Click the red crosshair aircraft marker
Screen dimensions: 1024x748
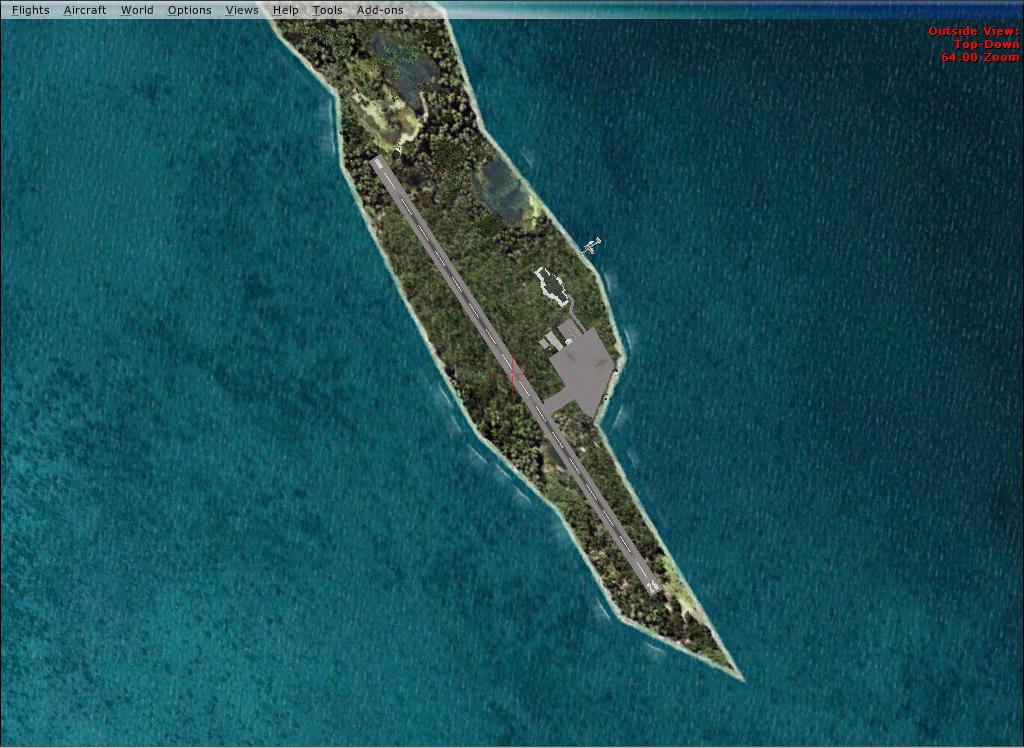point(513,375)
